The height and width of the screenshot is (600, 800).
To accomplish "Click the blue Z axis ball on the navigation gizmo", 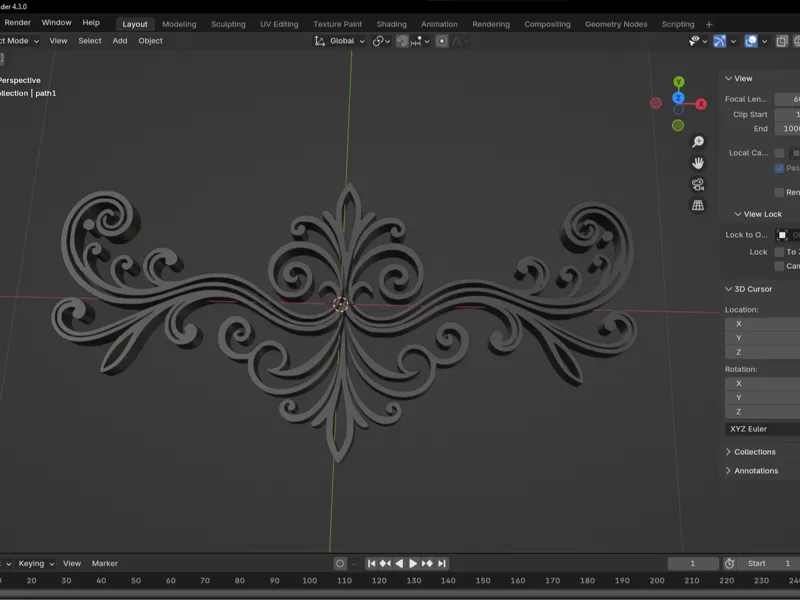I will [678, 97].
